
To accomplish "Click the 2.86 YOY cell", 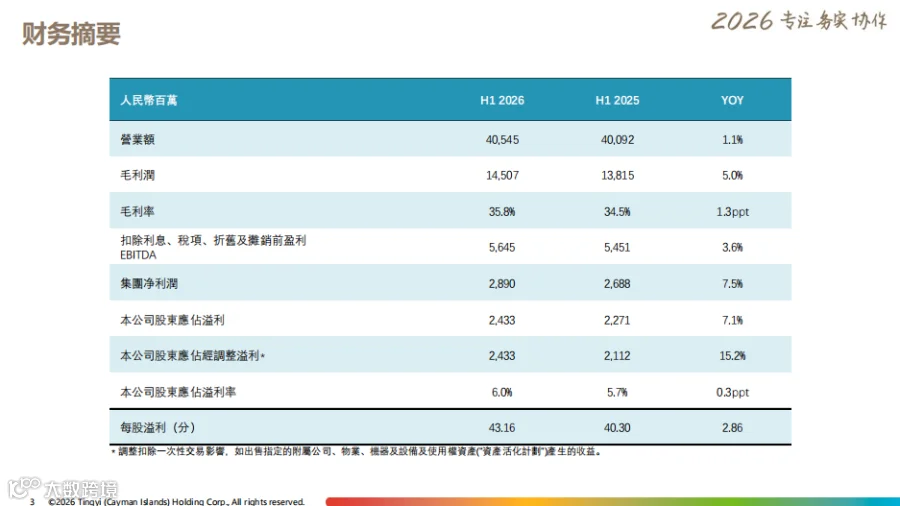I will tap(732, 428).
